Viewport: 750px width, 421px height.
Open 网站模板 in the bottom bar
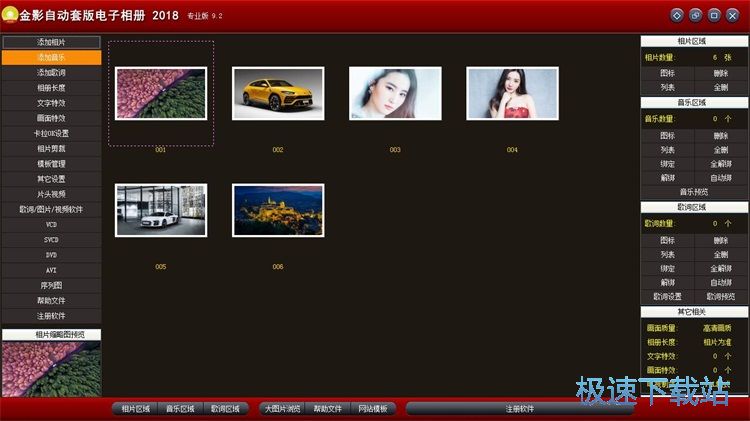[373, 409]
